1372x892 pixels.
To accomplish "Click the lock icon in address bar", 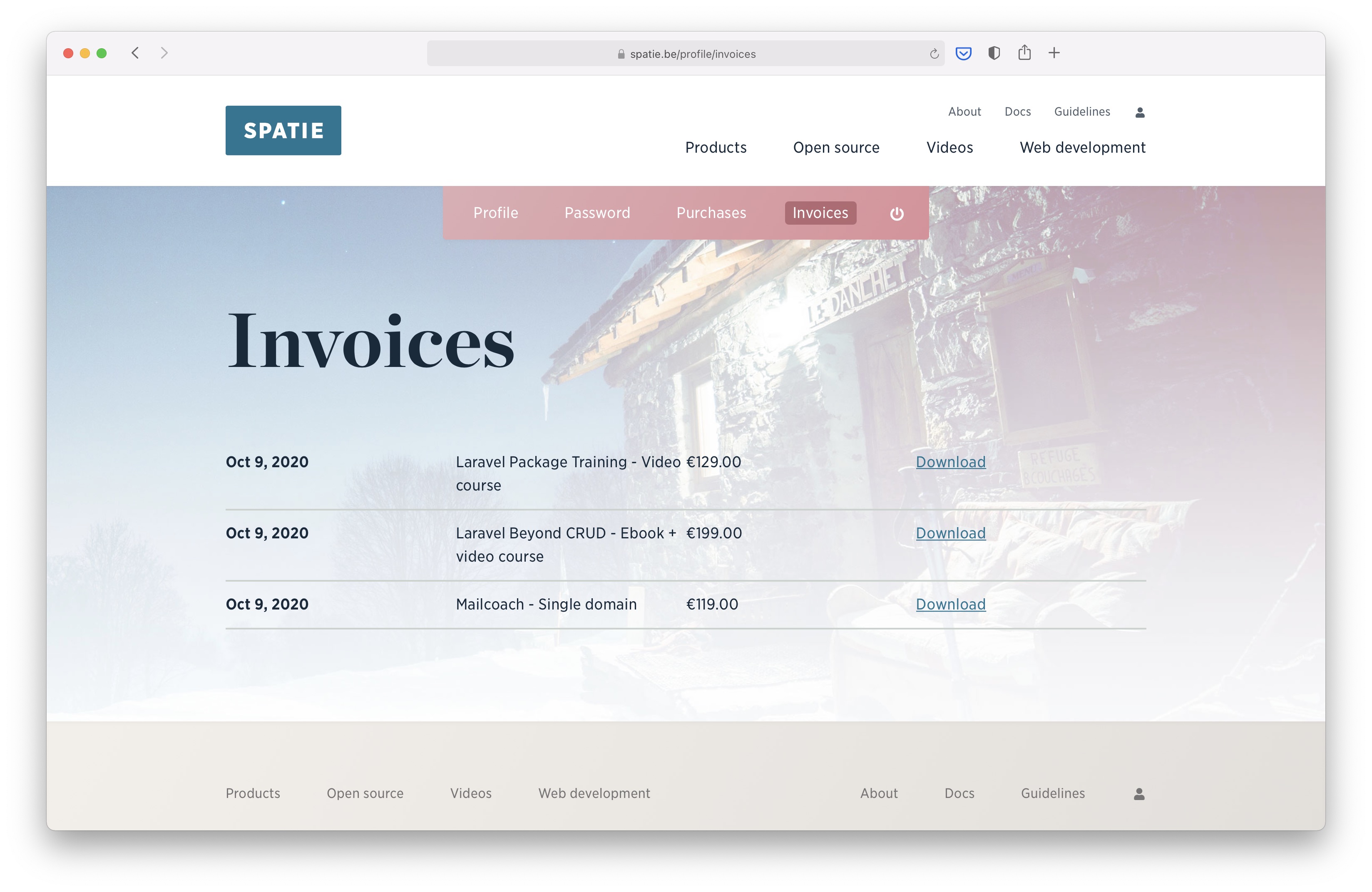I will click(x=621, y=54).
